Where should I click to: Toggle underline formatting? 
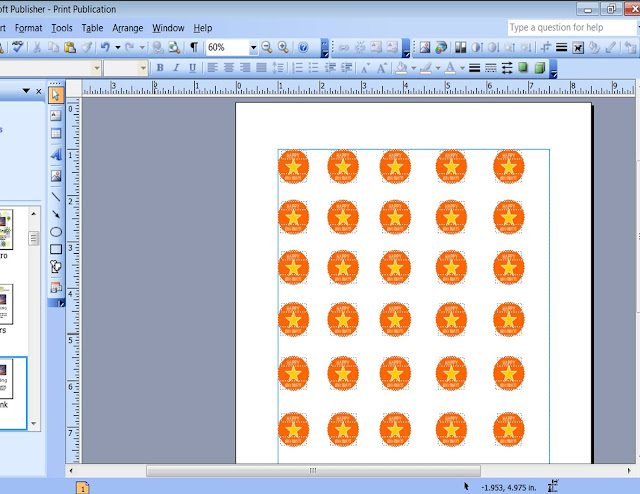(192, 68)
